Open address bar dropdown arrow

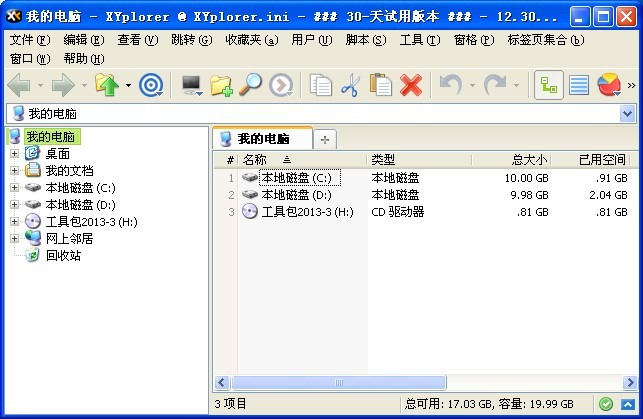pyautogui.click(x=627, y=114)
